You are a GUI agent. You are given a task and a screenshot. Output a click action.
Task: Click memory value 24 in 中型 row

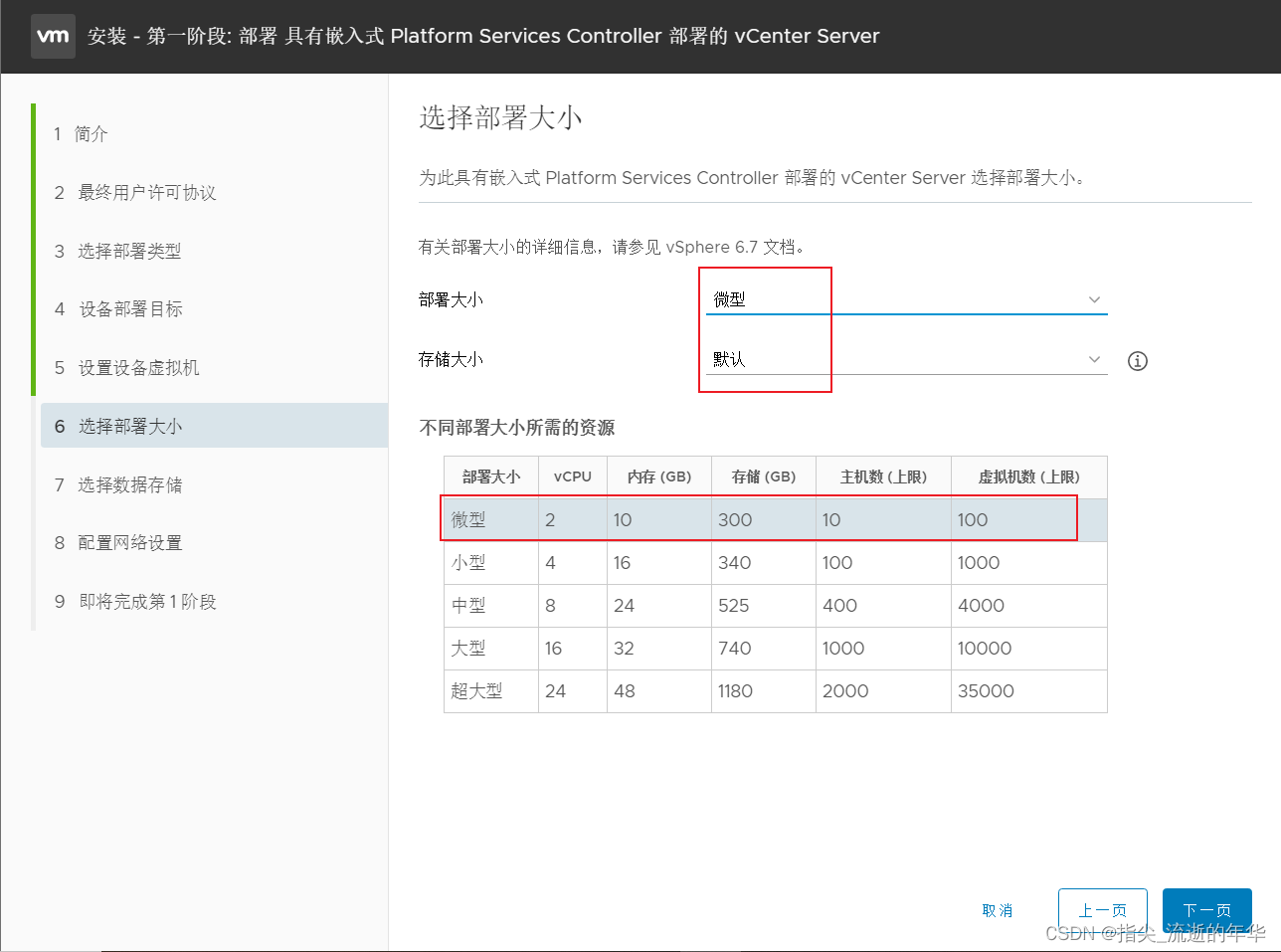point(624,605)
